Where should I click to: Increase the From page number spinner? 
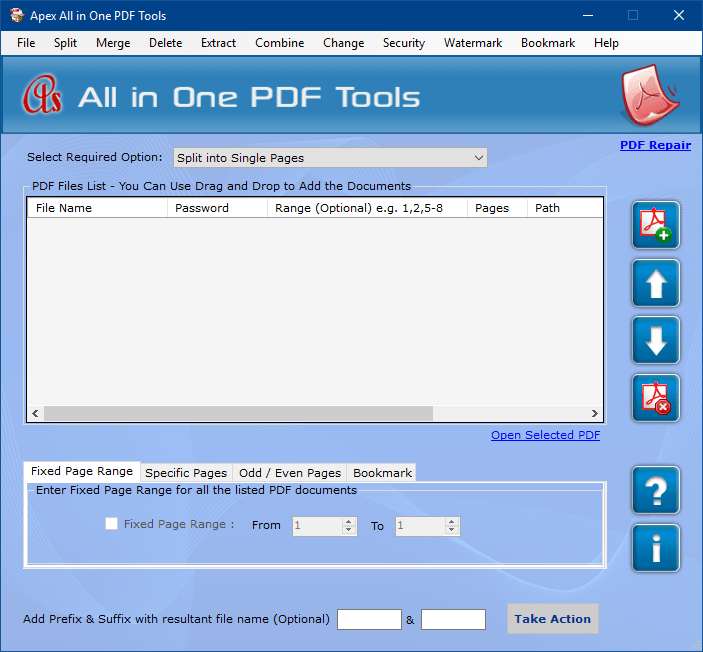coord(349,521)
